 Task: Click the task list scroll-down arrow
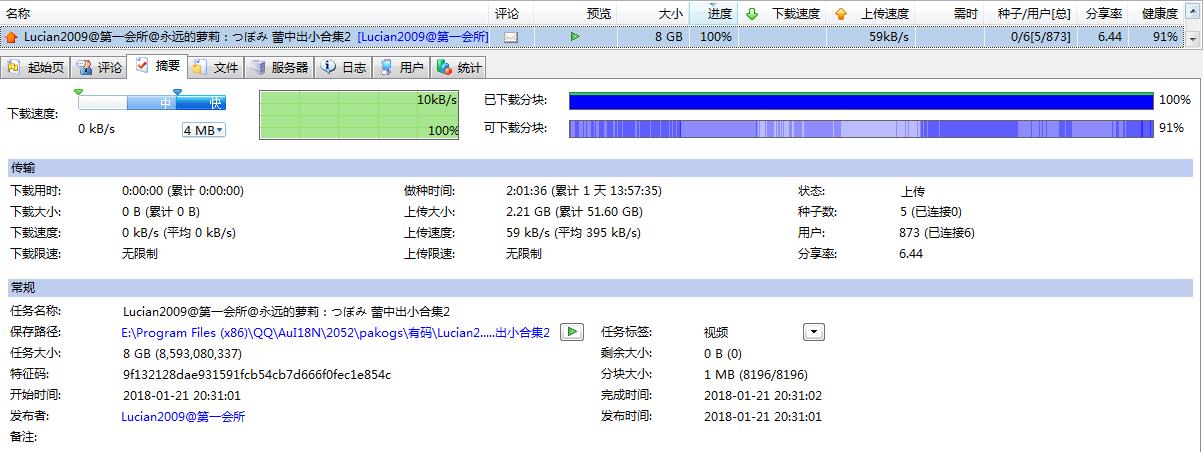(x=1193, y=38)
